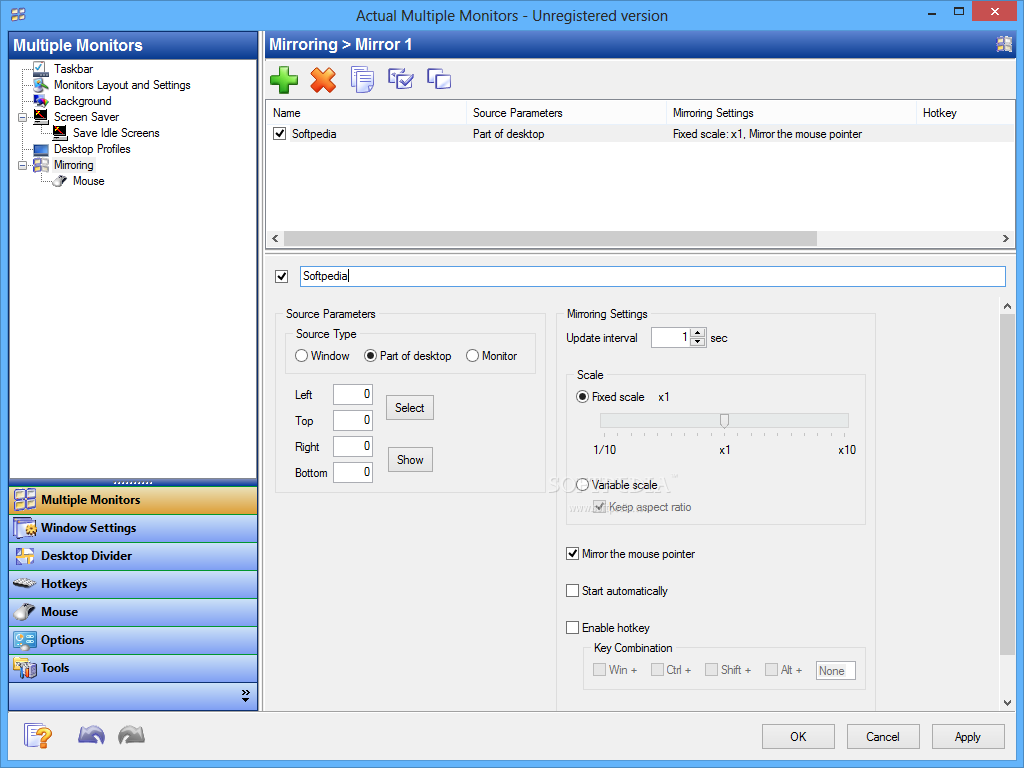Screen dimensions: 1024x768
Task: Click the vertical settings scrollbar thumb
Action: (1006, 484)
